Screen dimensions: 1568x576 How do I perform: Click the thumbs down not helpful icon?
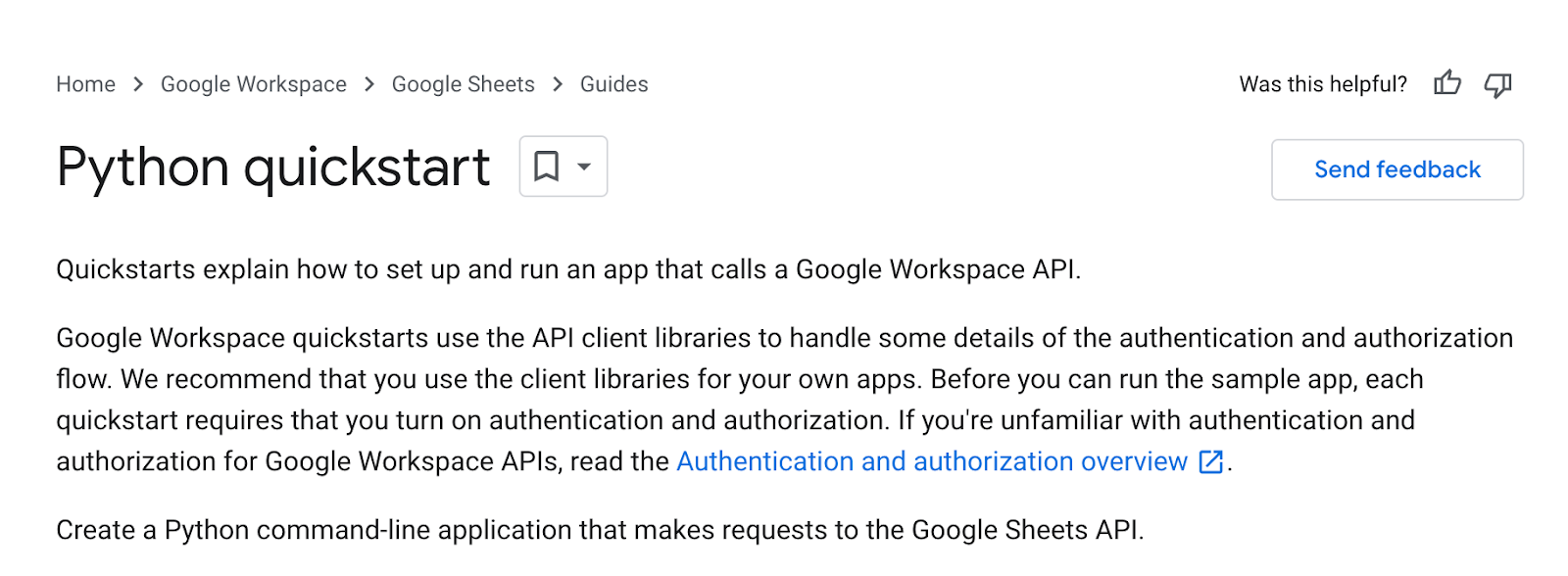(1497, 85)
